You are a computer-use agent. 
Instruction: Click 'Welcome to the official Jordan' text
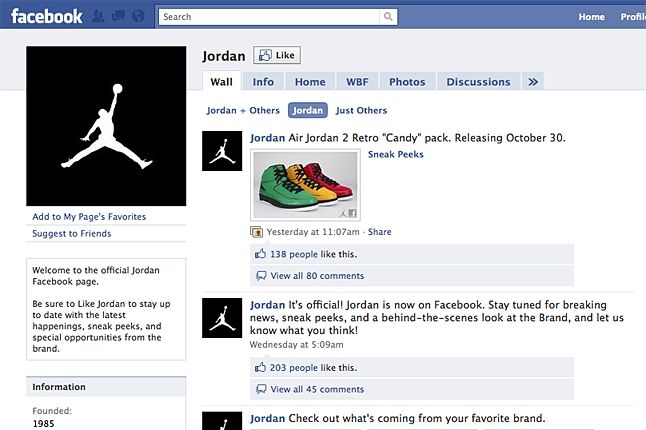coord(96,270)
